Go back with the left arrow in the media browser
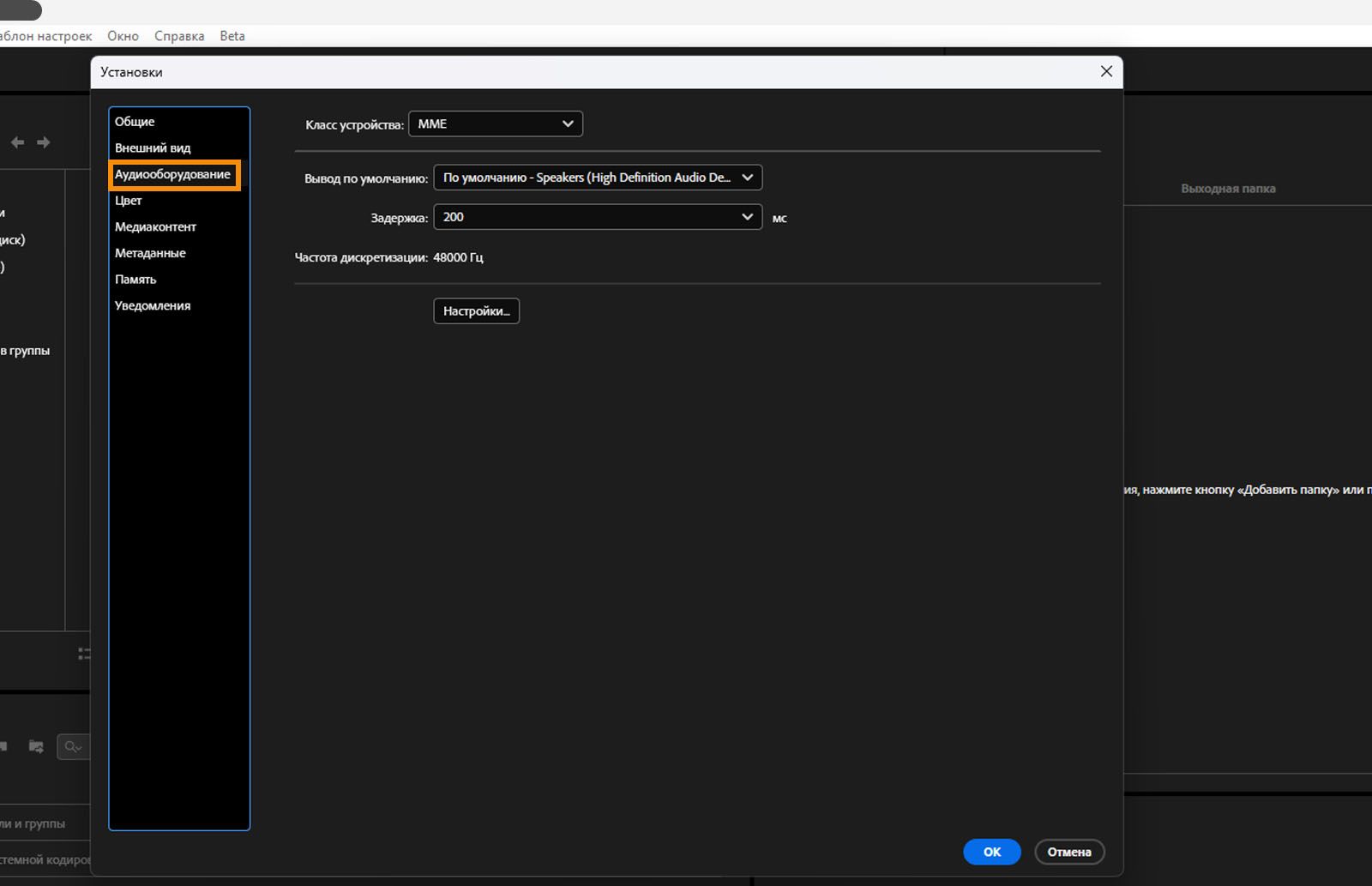Image resolution: width=1372 pixels, height=886 pixels. 17,142
